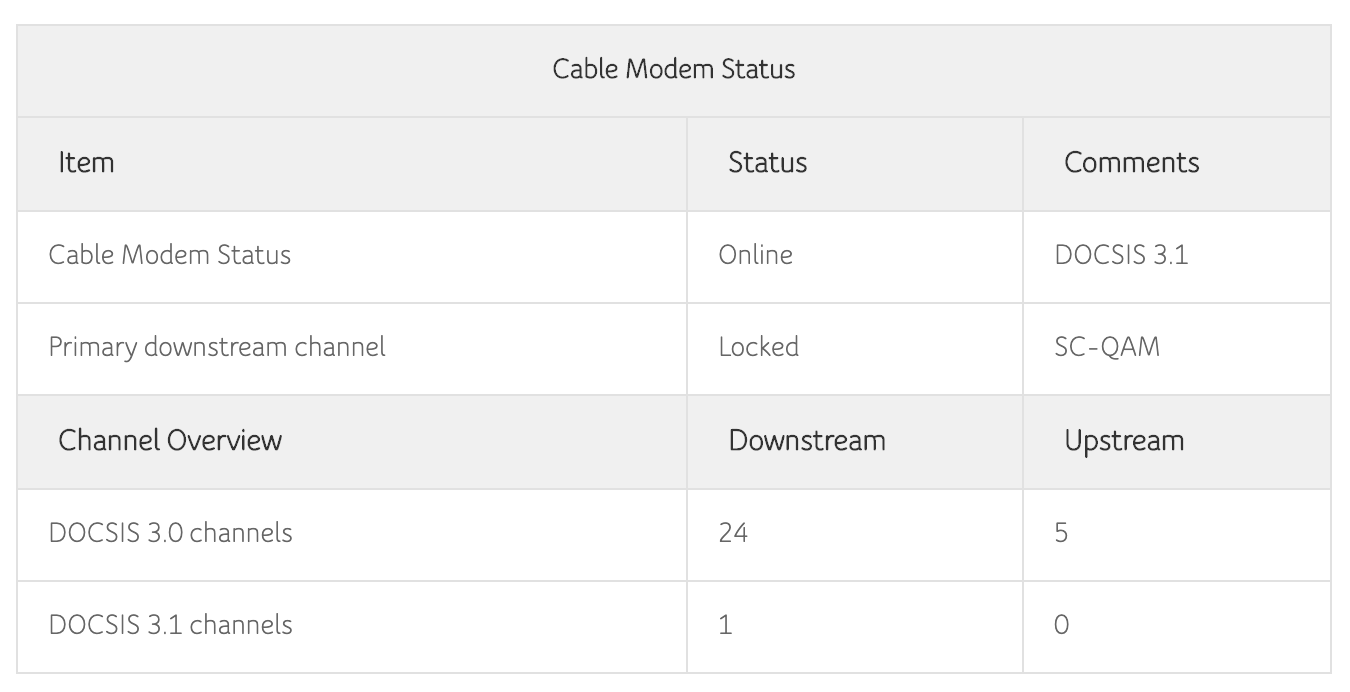Image resolution: width=1350 pixels, height=692 pixels.
Task: Click the Online status value
Action: [755, 255]
